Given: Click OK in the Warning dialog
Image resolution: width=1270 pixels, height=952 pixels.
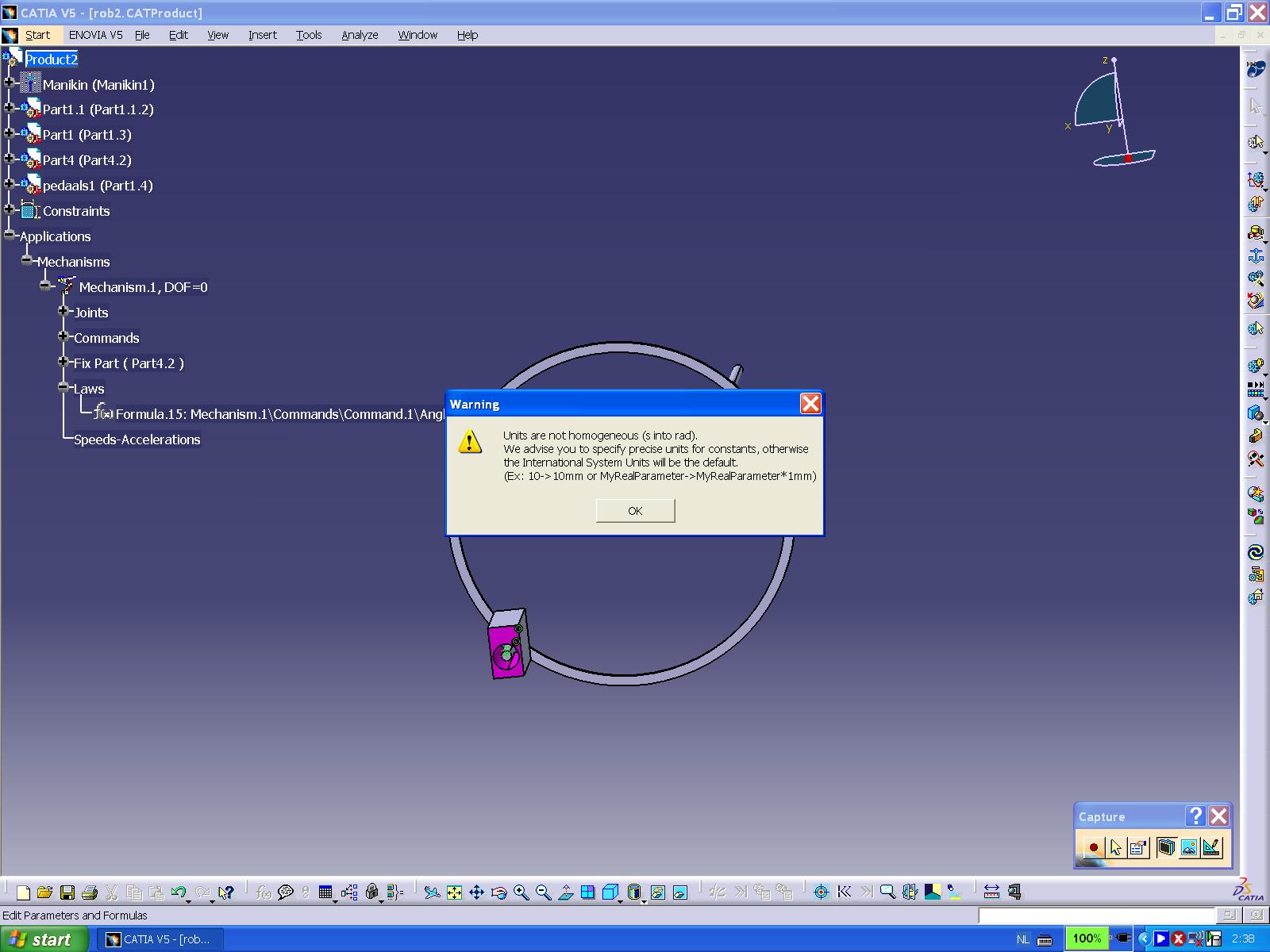Looking at the screenshot, I should 635,511.
